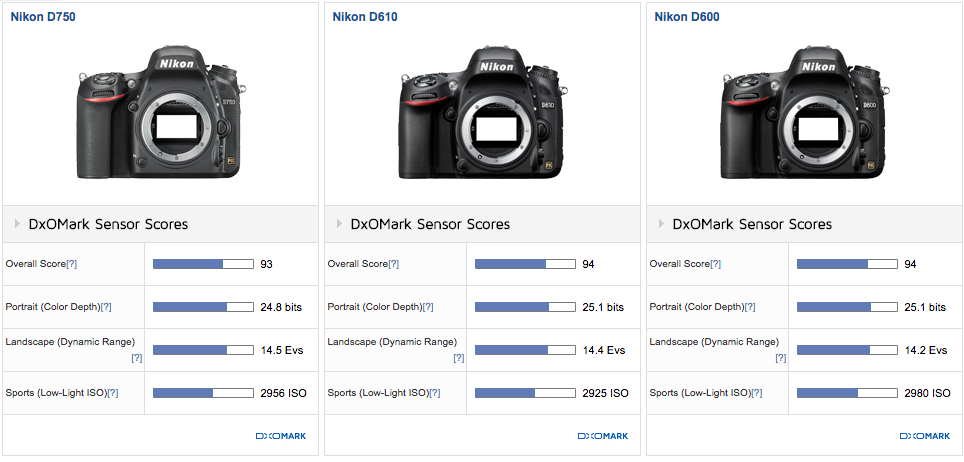Click the Nikon D600 camera image
The image size is (964, 462).
tap(805, 114)
